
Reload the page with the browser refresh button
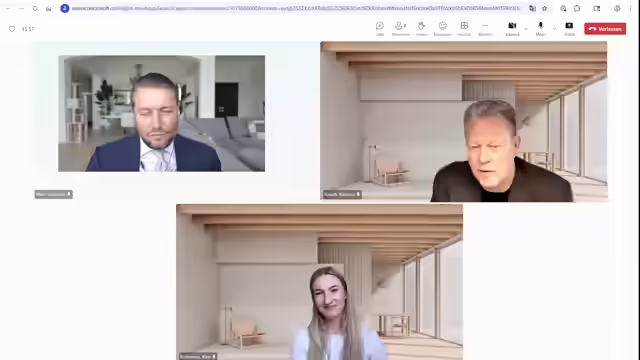tap(35, 8)
